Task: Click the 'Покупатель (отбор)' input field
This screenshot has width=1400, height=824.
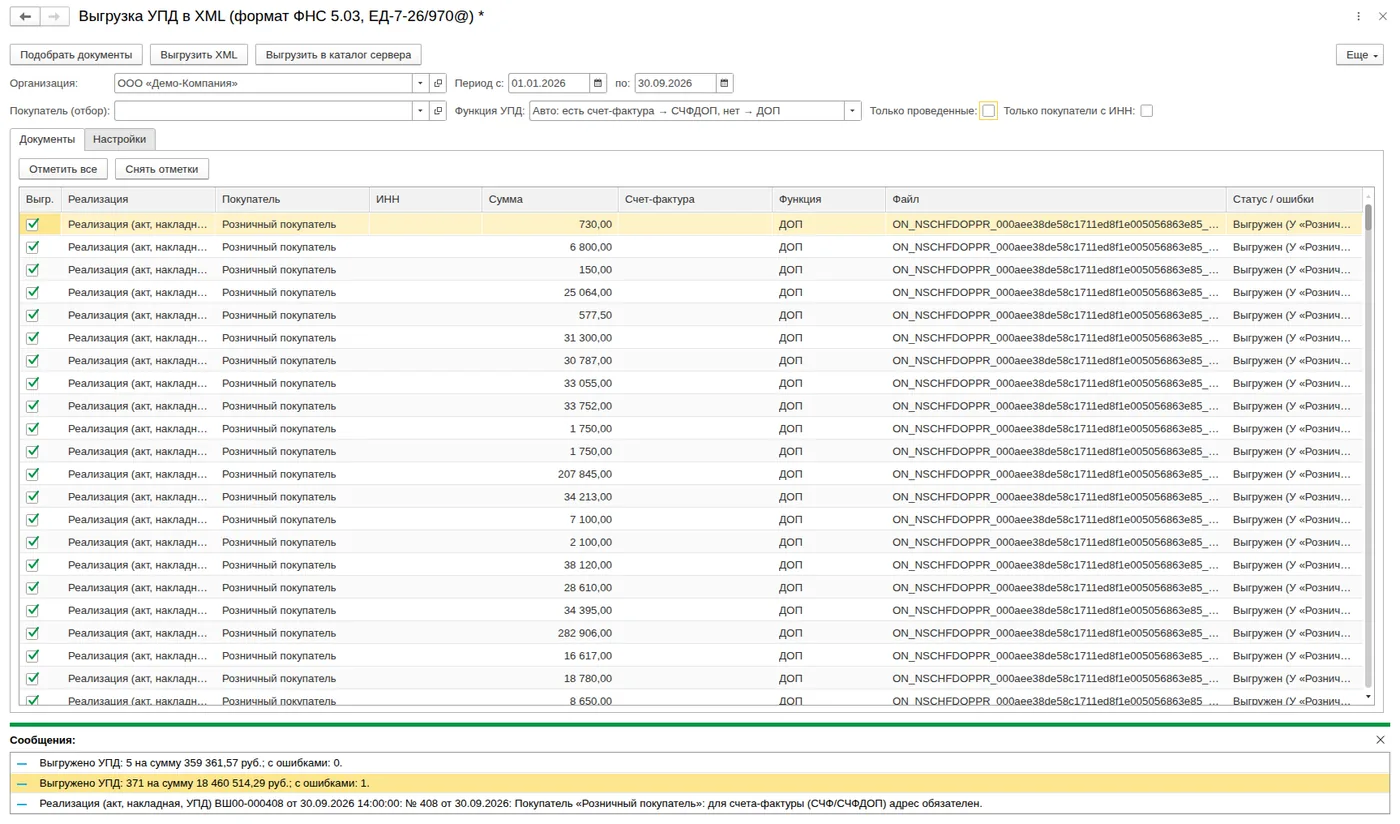Action: click(263, 111)
